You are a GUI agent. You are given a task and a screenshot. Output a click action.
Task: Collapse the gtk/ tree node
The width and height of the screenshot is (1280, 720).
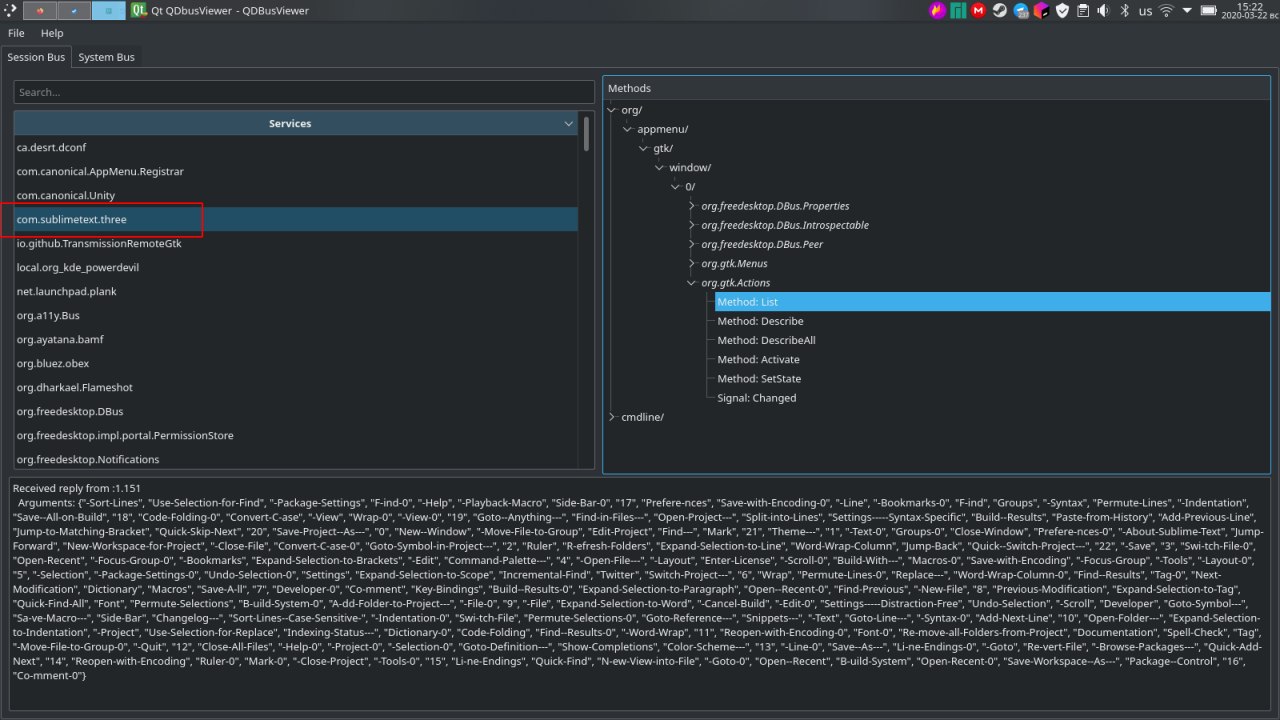(644, 148)
